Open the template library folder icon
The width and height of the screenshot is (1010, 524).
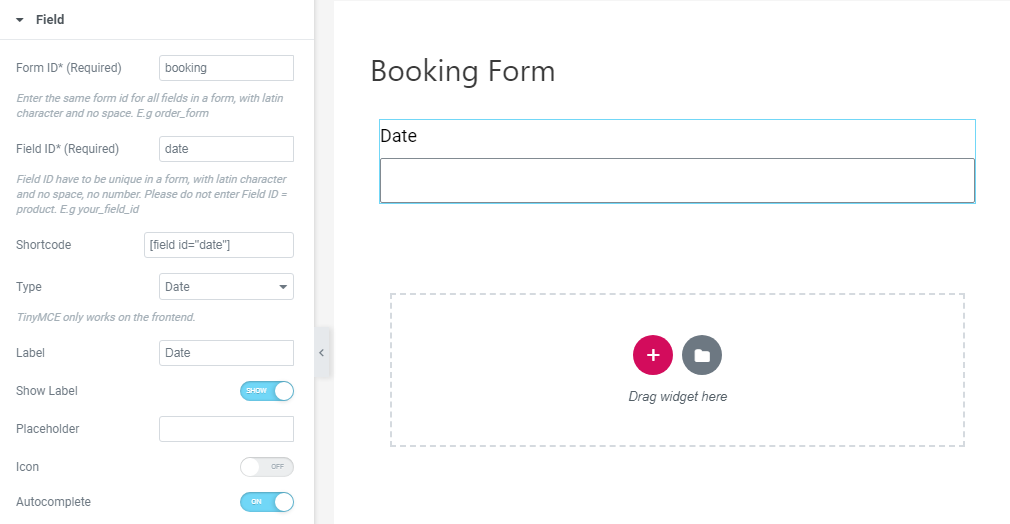click(702, 355)
